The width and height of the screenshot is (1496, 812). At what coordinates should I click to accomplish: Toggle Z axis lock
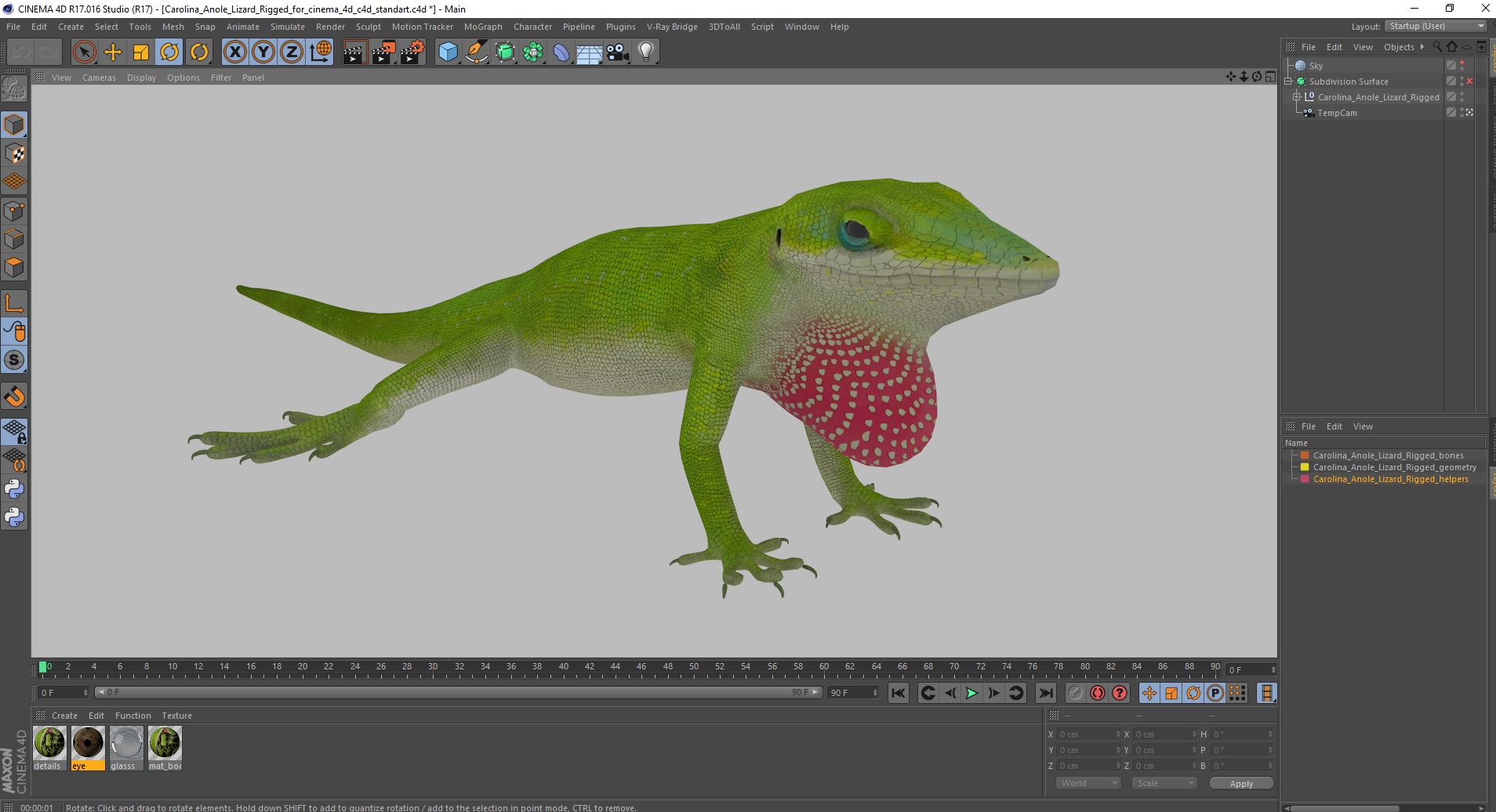coord(292,53)
